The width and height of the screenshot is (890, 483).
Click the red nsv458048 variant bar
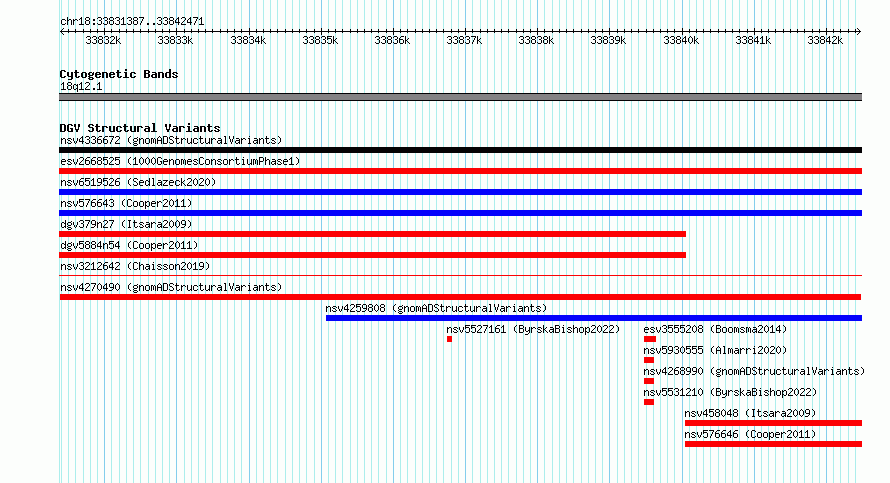point(773,423)
